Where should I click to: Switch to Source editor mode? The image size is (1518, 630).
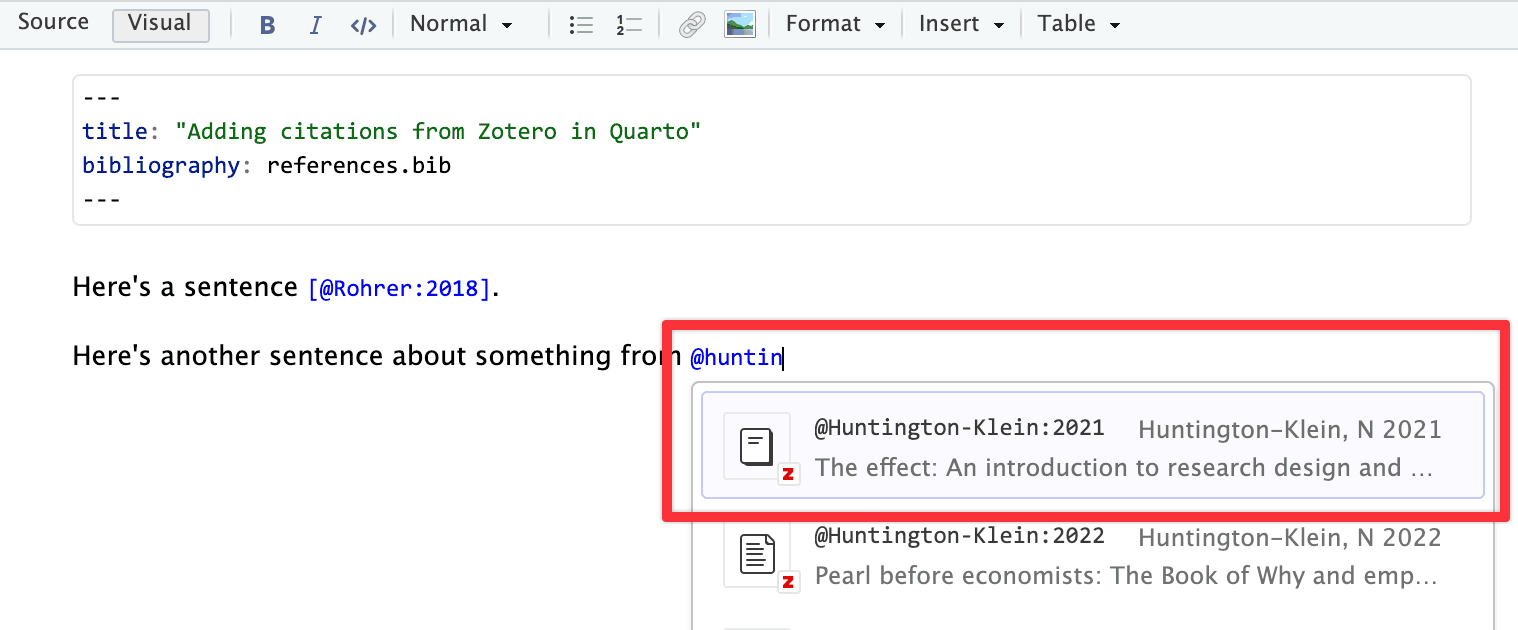(x=53, y=23)
